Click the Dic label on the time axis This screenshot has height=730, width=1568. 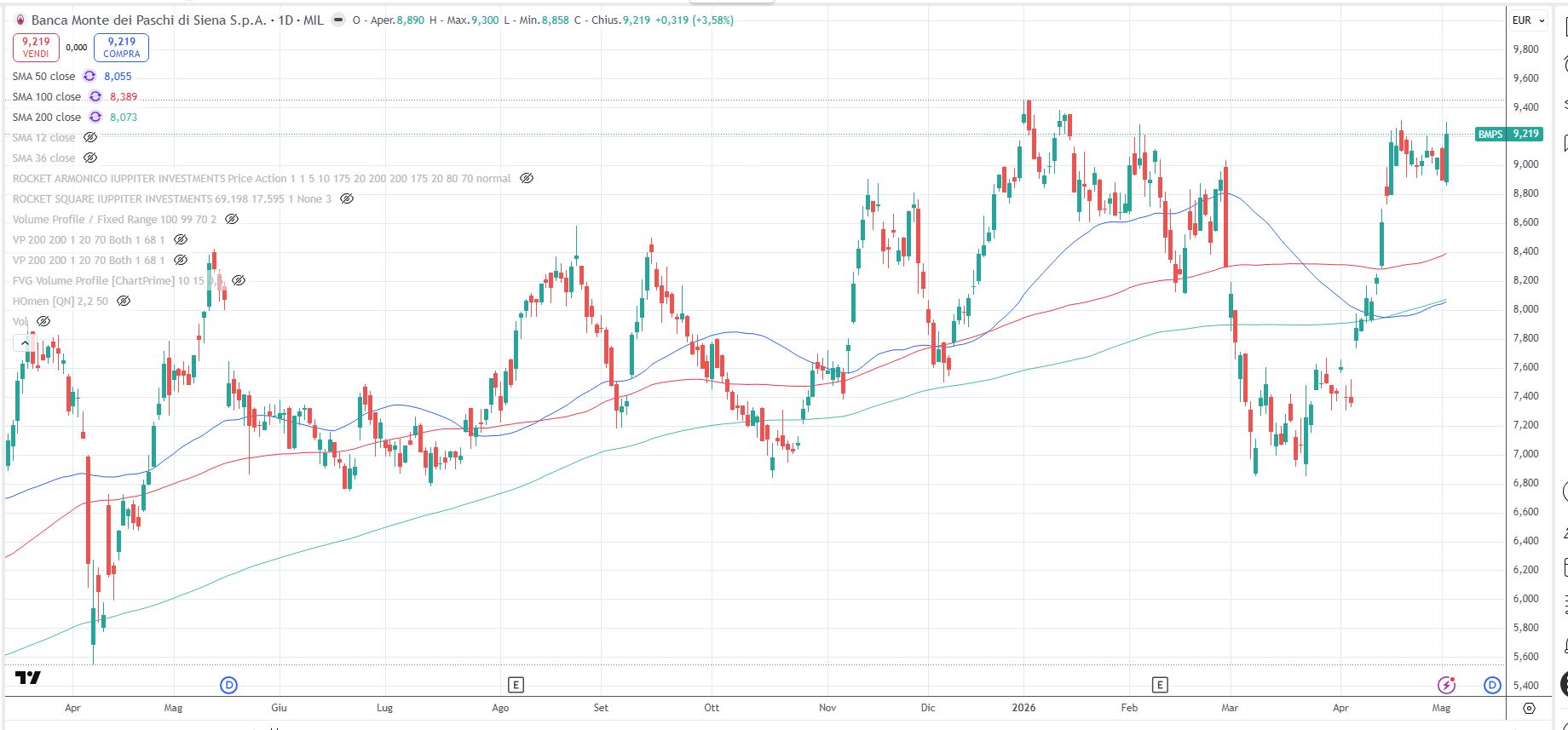click(928, 708)
